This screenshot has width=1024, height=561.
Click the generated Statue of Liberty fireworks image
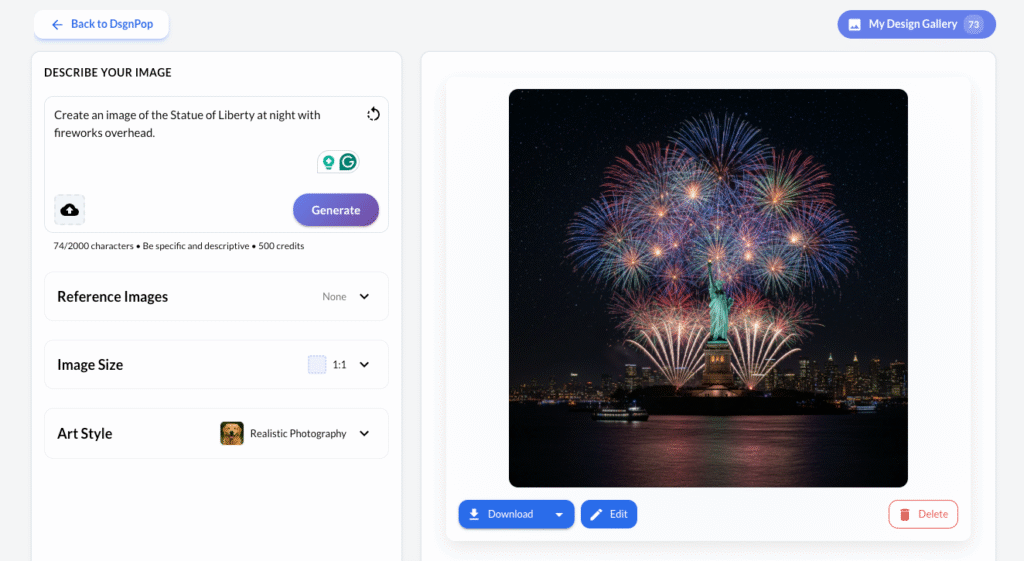708,288
